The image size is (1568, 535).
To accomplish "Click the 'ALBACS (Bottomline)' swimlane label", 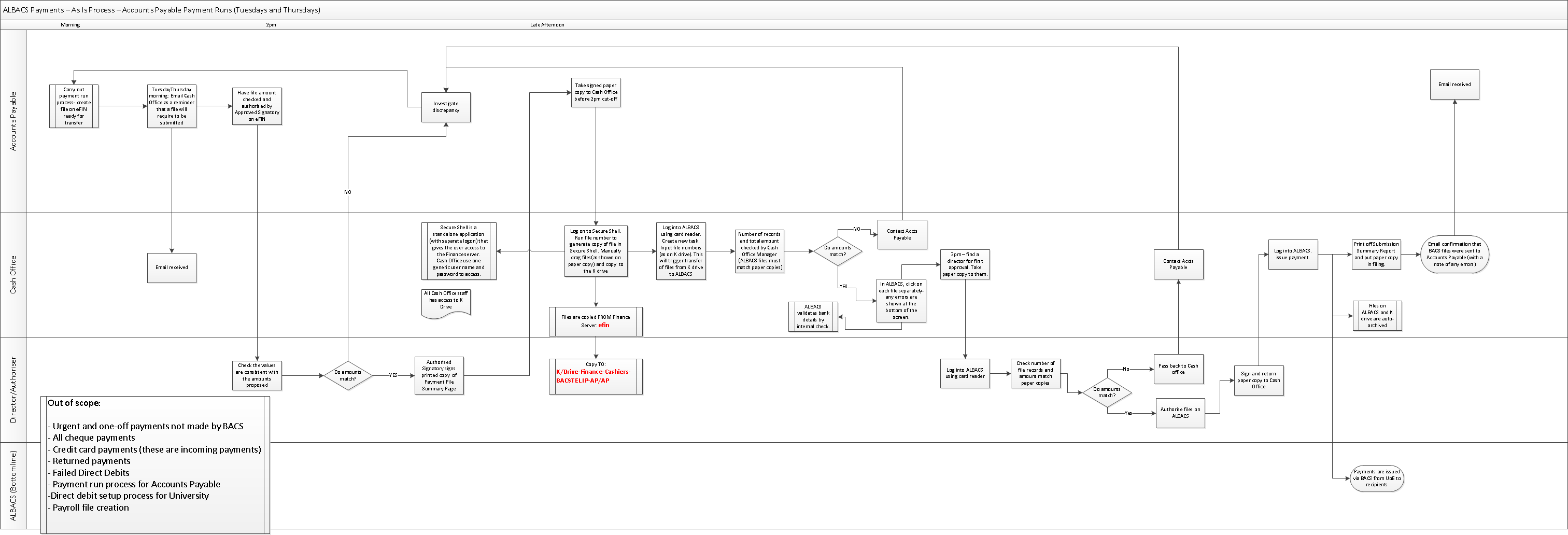I will (x=13, y=486).
